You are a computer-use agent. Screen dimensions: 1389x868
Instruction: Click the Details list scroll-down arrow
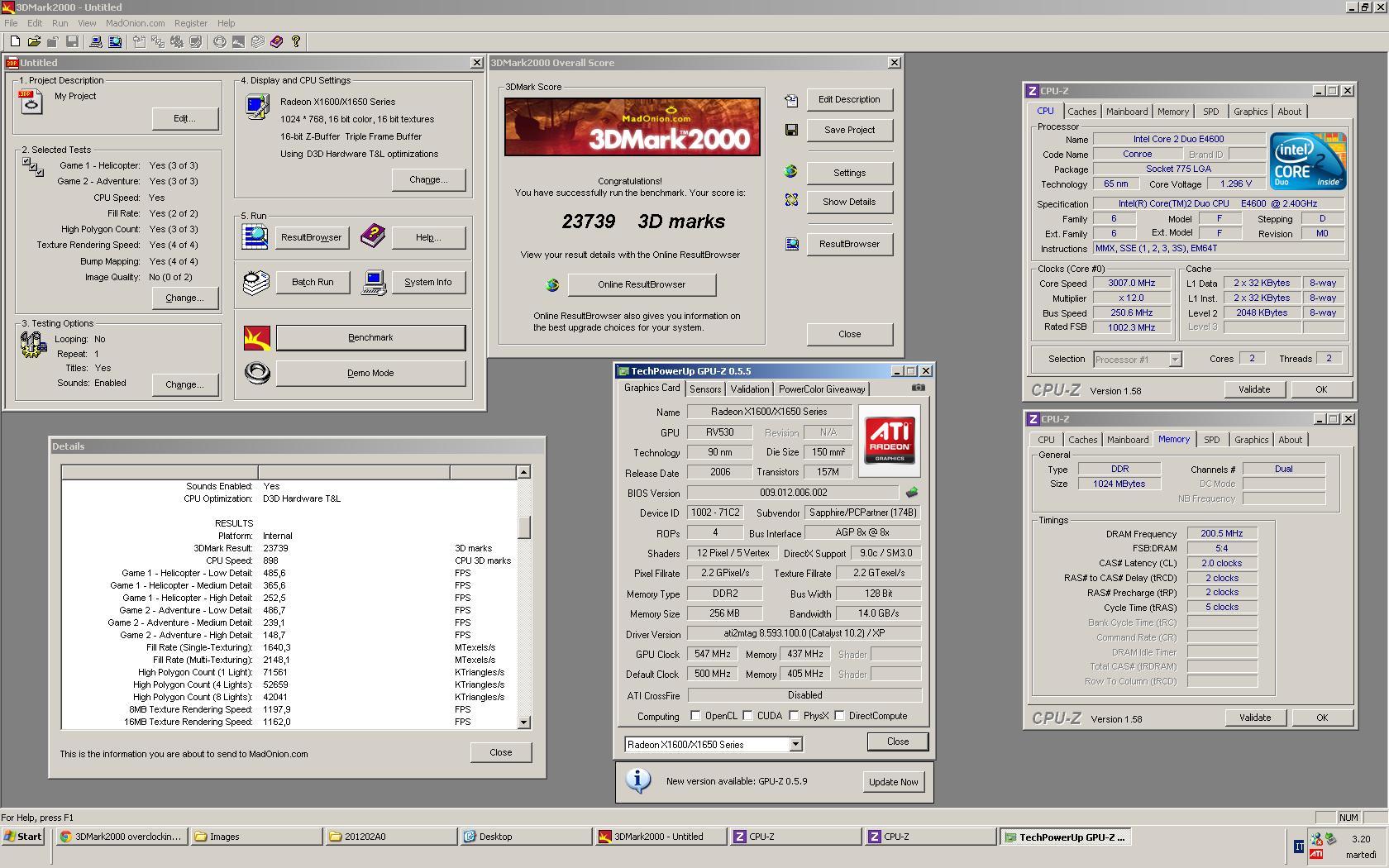tap(523, 723)
